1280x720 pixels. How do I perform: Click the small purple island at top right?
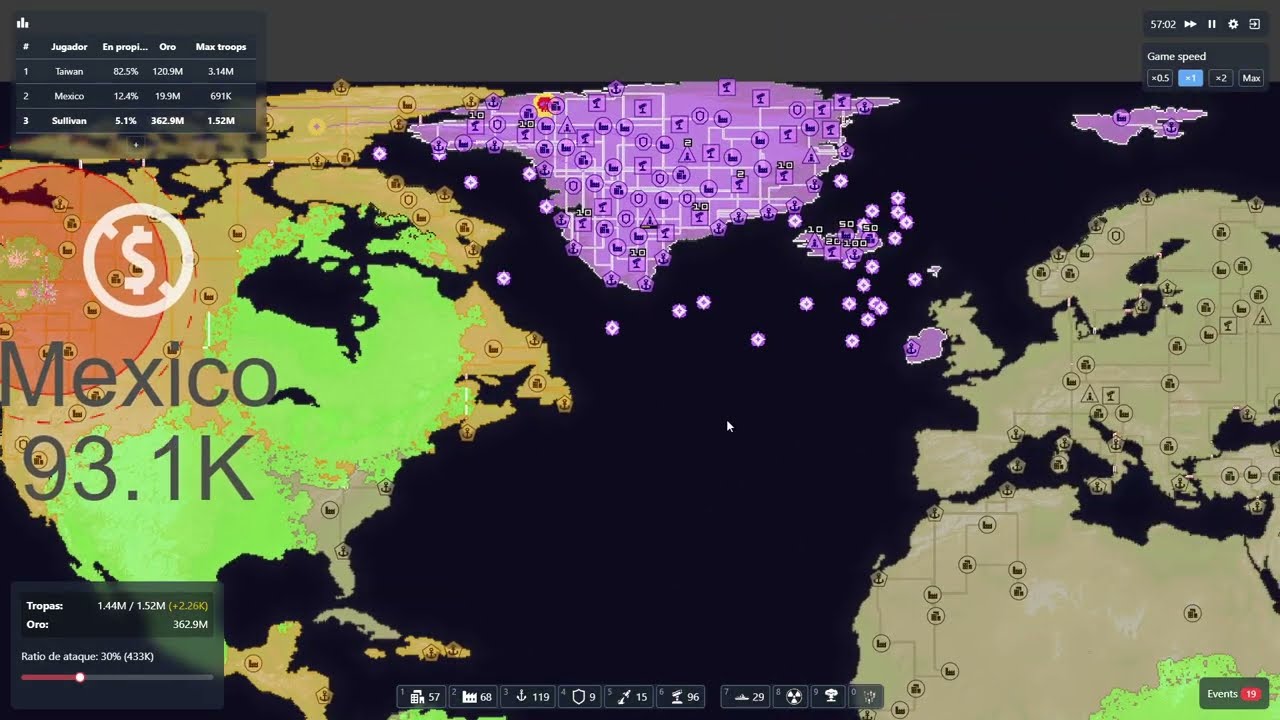click(1139, 122)
